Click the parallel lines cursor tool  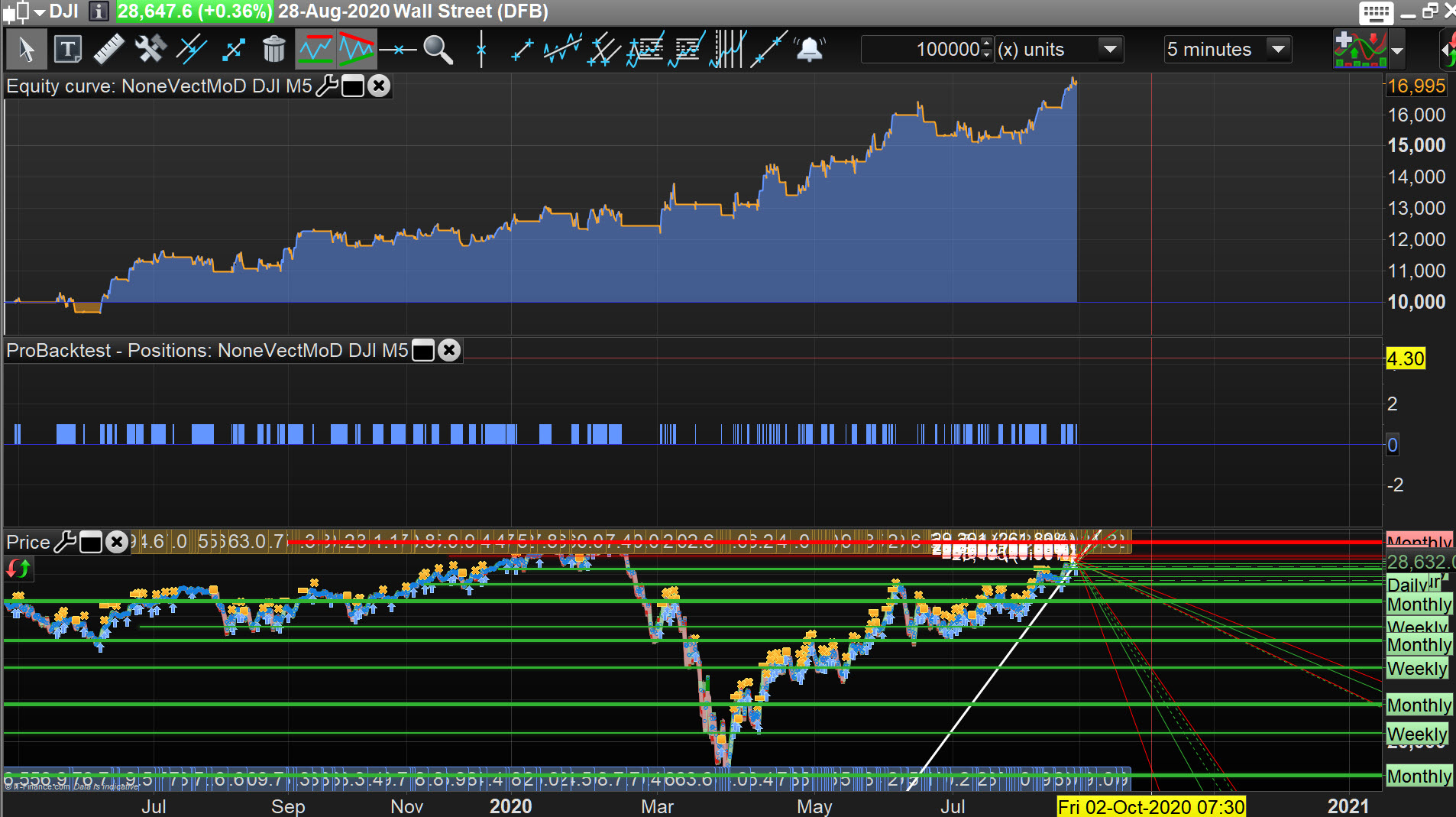pos(191,50)
